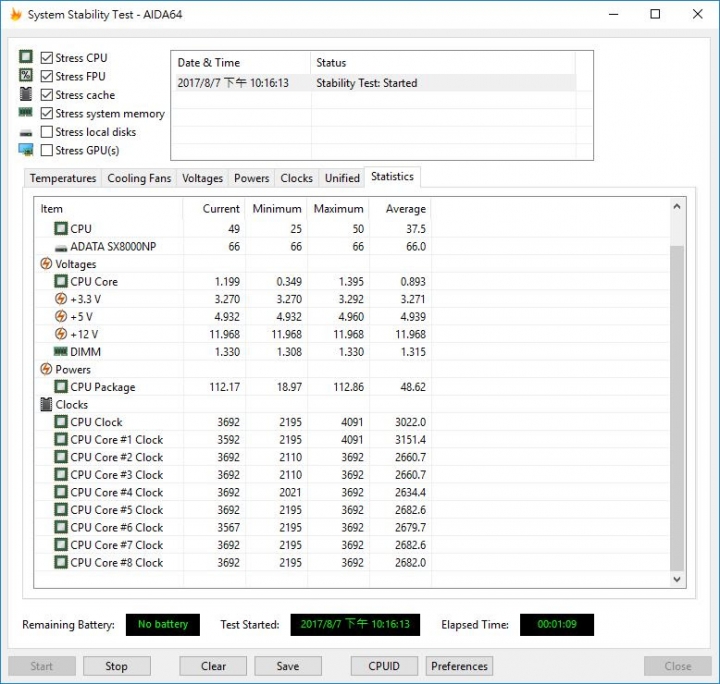
Task: Click the Clear button
Action: (213, 666)
